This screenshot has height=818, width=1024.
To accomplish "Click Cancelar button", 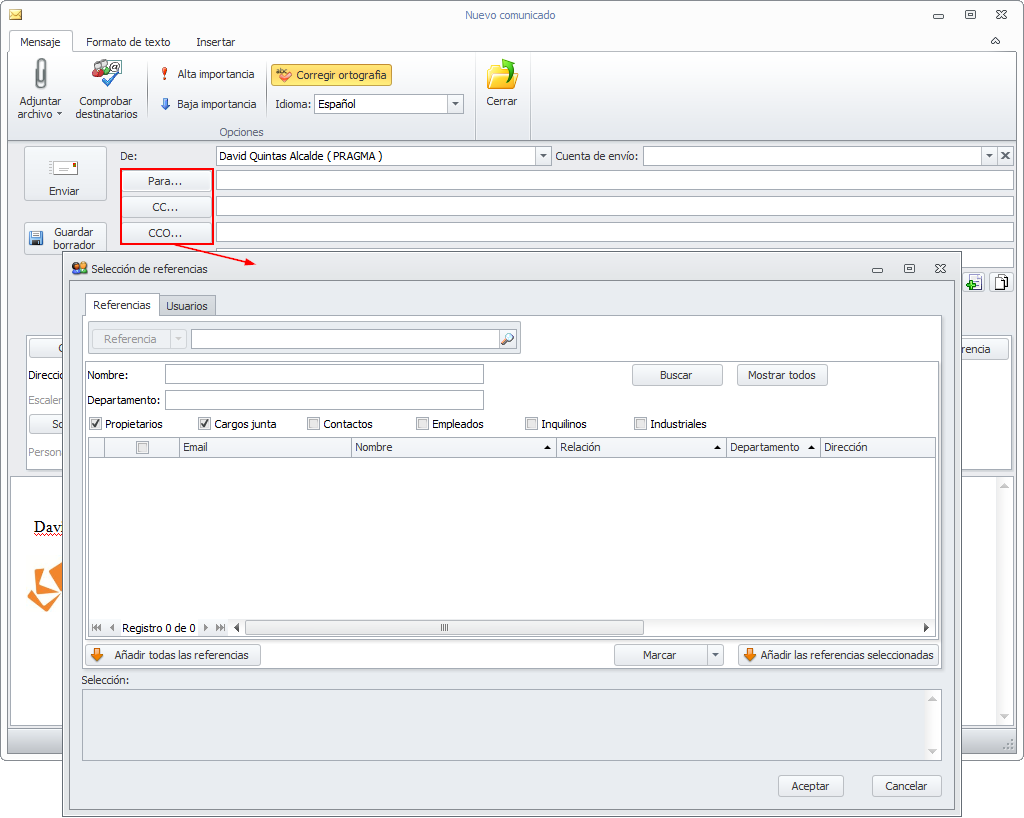I will pyautogui.click(x=906, y=786).
